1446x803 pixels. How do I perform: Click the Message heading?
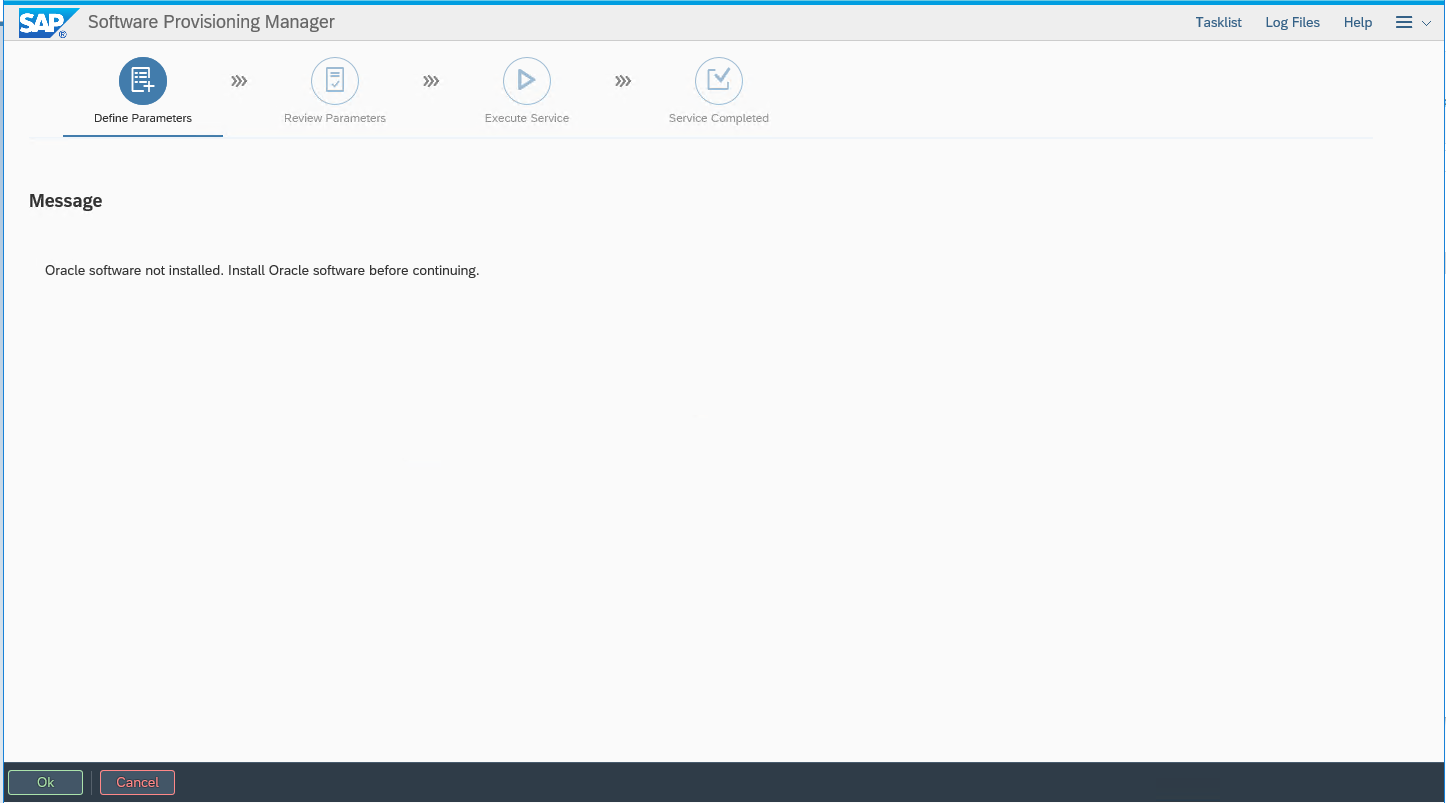tap(66, 201)
